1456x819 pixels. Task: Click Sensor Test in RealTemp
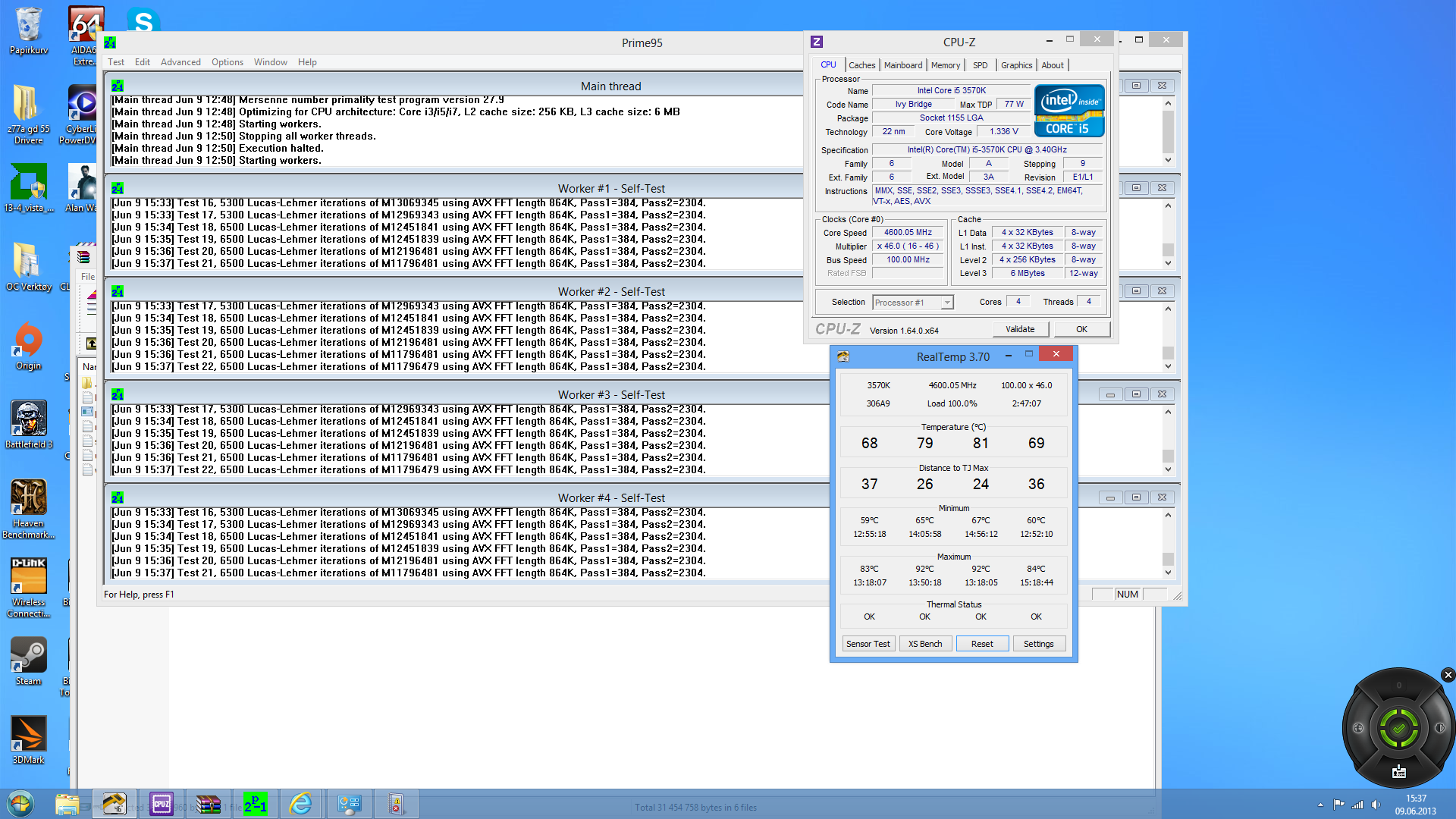click(868, 644)
